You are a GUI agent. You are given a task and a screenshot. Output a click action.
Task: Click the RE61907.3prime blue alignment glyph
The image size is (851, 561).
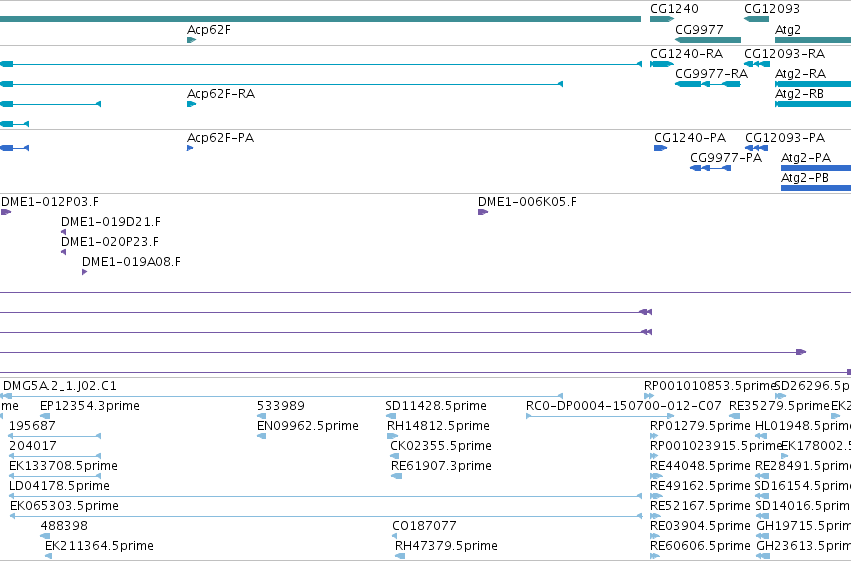397,476
